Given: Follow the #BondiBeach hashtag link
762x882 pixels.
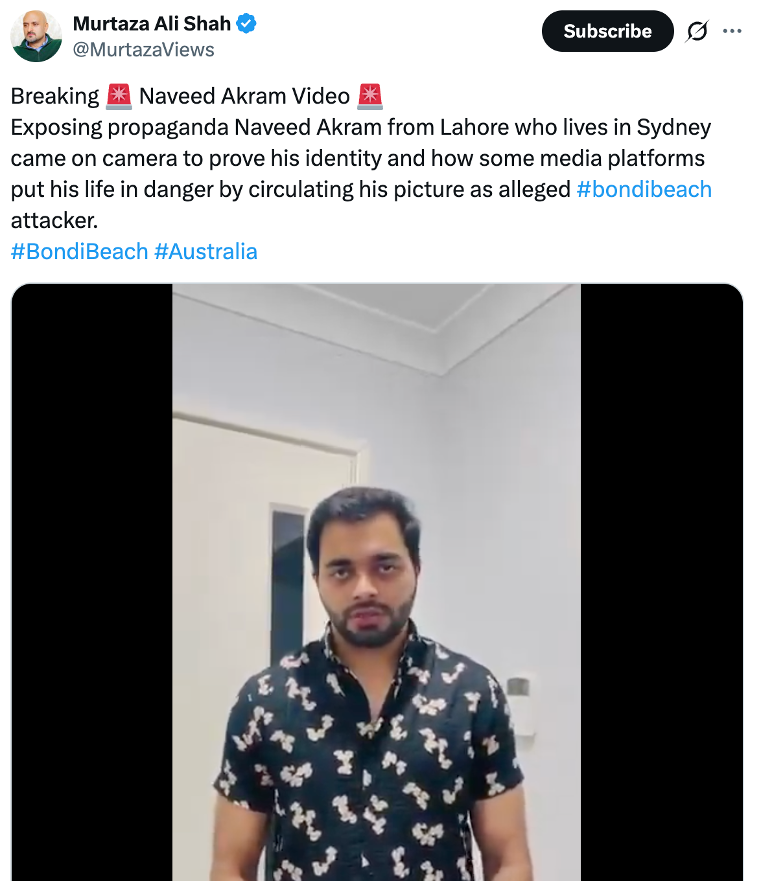Looking at the screenshot, I should (78, 251).
